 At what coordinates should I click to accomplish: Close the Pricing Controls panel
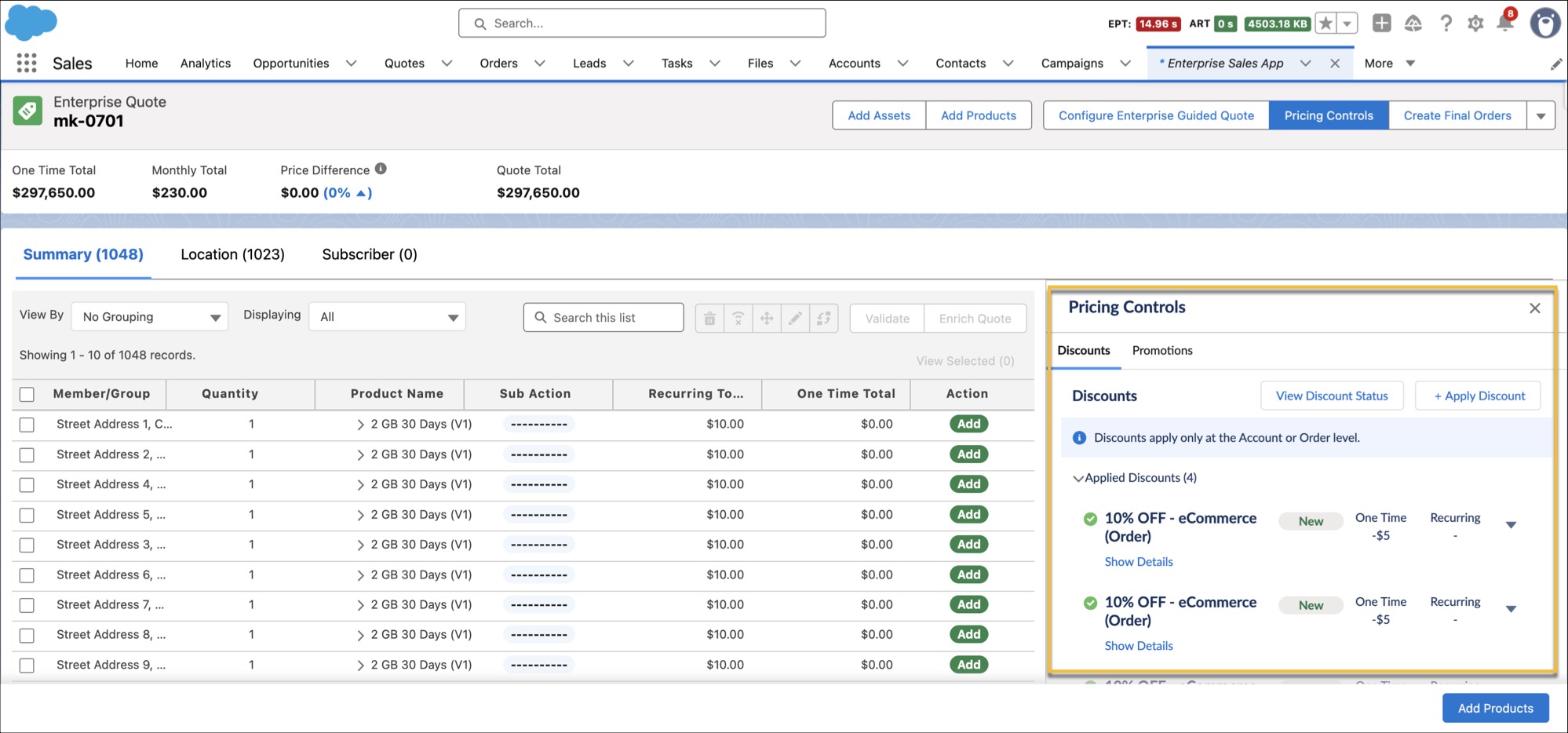point(1535,308)
